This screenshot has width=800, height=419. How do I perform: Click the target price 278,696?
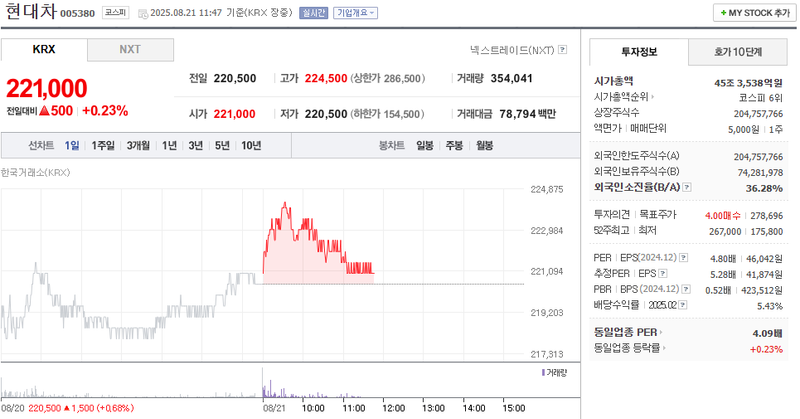766,216
